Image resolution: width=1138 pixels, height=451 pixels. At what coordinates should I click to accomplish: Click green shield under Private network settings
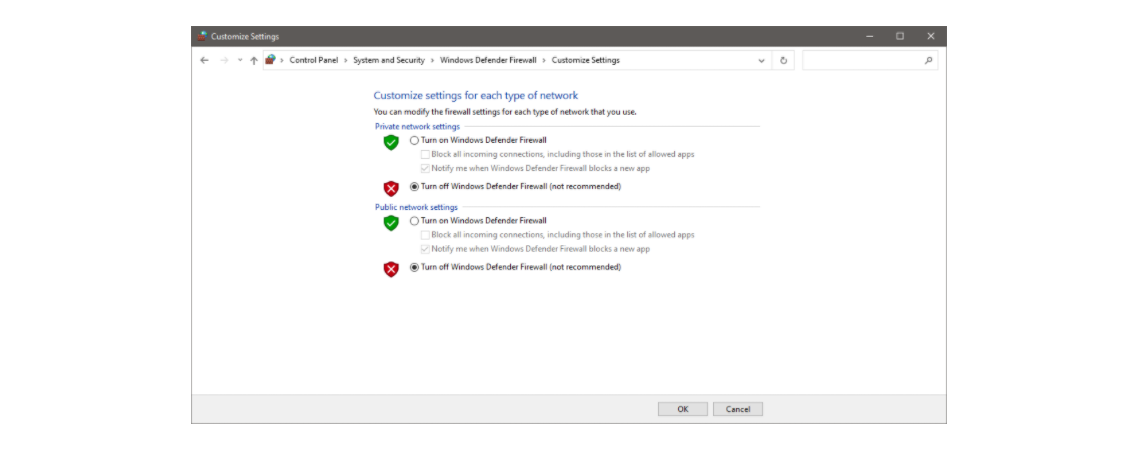point(391,142)
